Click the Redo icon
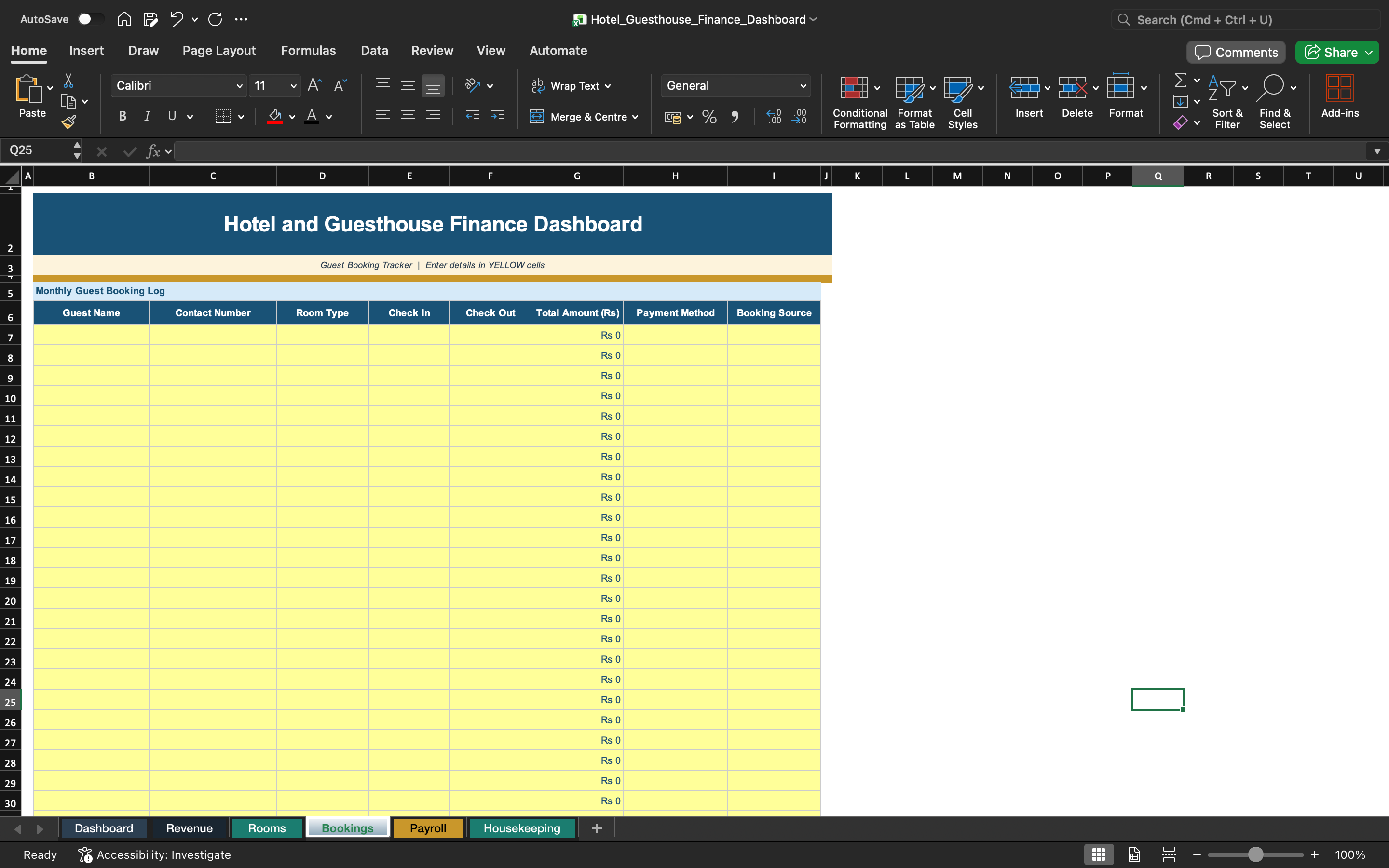Image resolution: width=1389 pixels, height=868 pixels. coord(215,19)
